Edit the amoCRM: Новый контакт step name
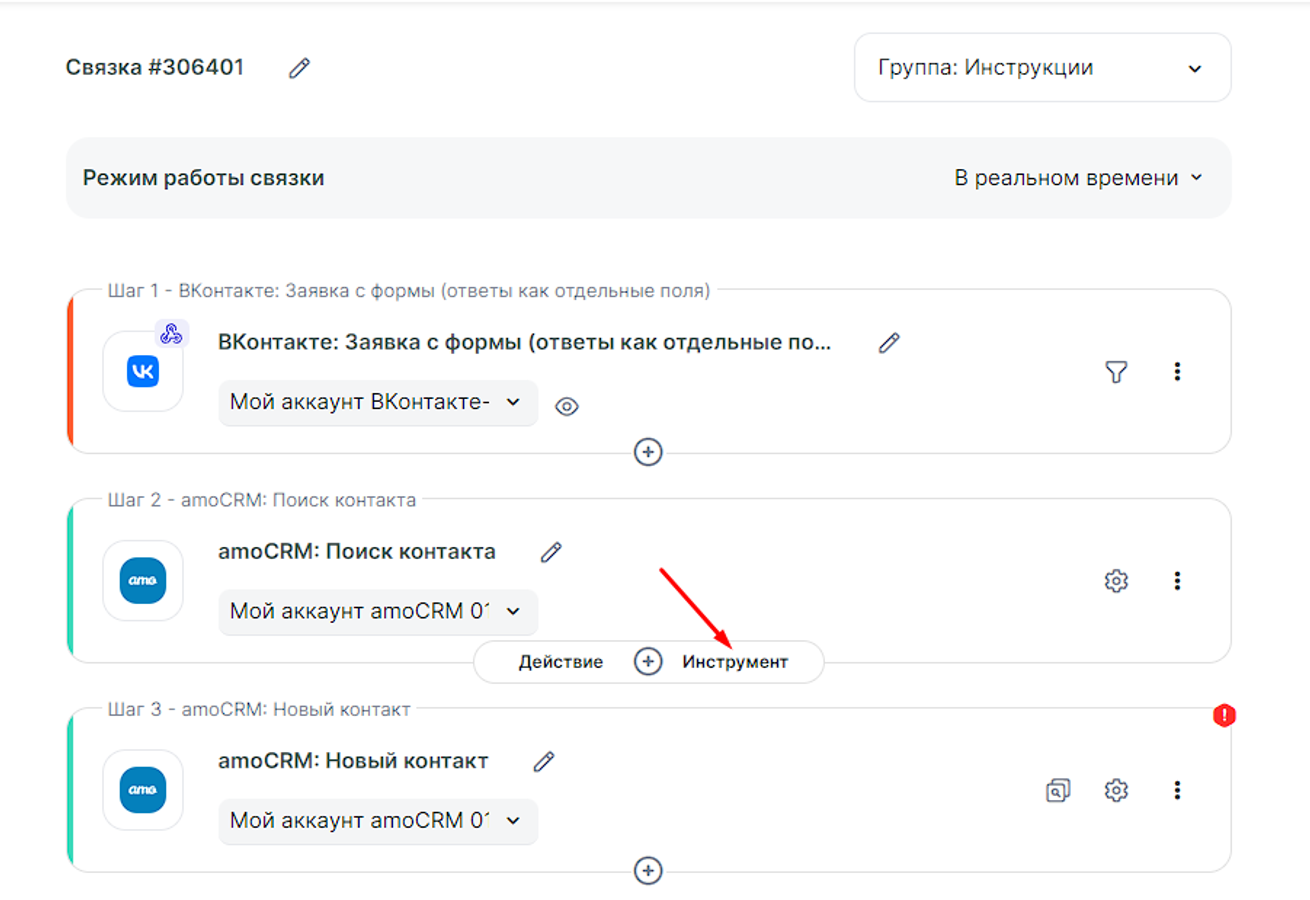The height and width of the screenshot is (900, 1310). pos(544,761)
